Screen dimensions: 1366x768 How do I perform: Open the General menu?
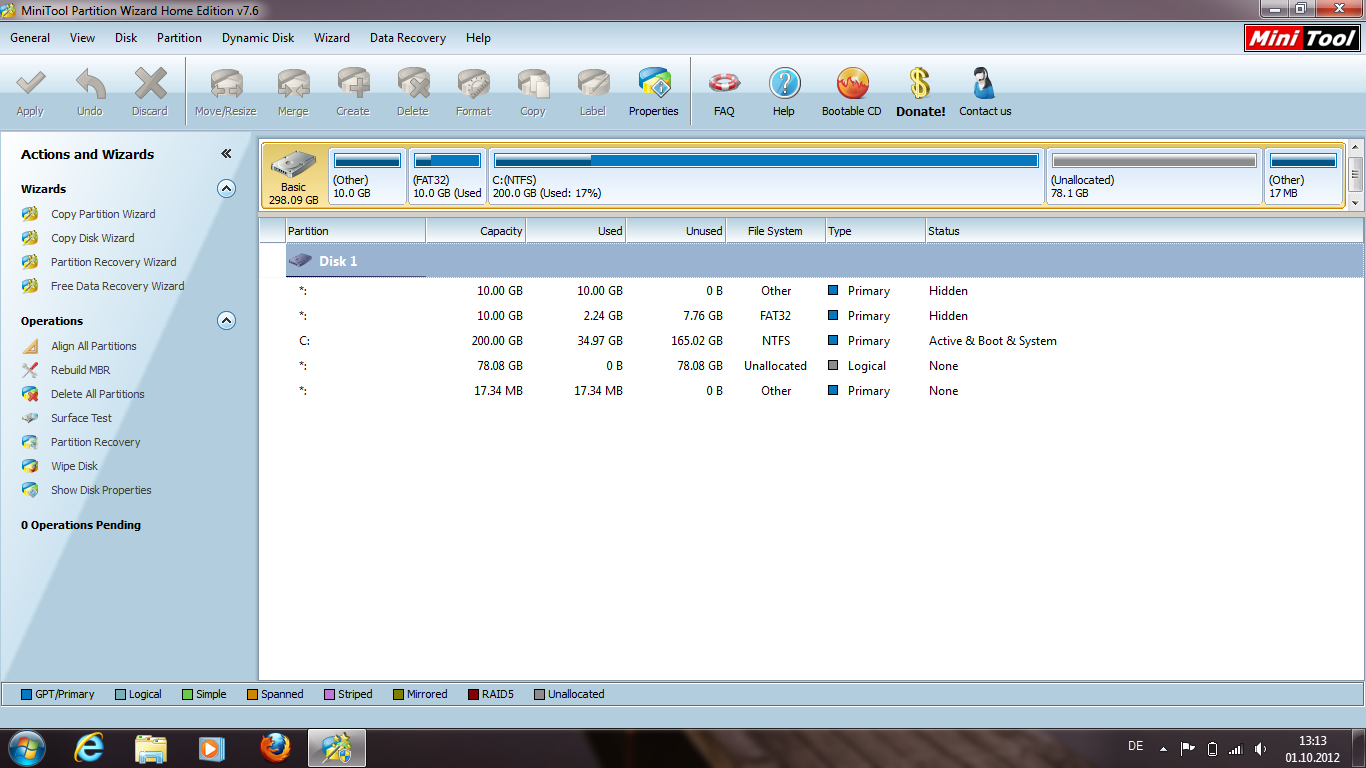pyautogui.click(x=30, y=38)
